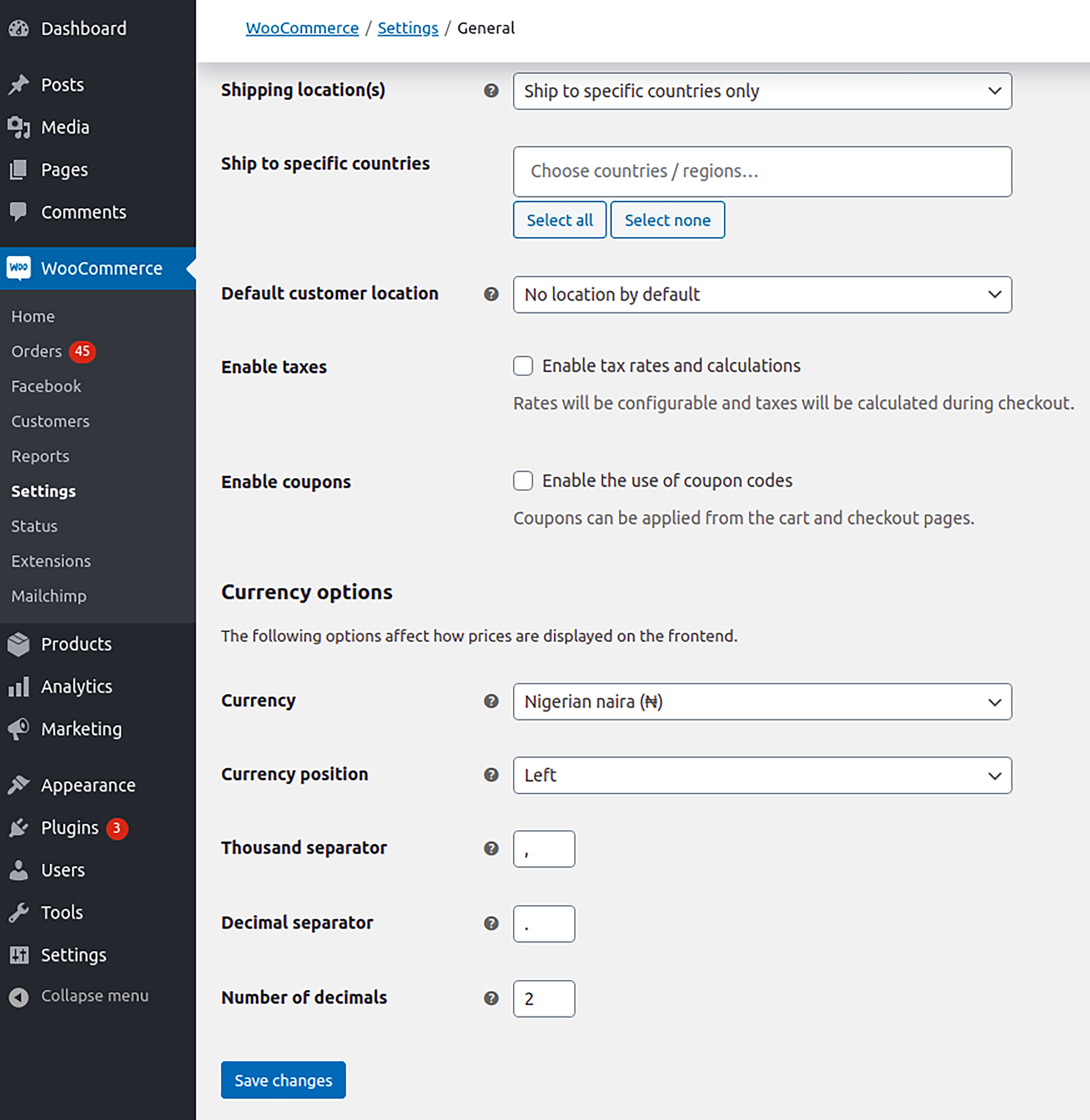Follow the WooCommerce breadcrumb link
Image resolution: width=1090 pixels, height=1120 pixels.
click(302, 28)
